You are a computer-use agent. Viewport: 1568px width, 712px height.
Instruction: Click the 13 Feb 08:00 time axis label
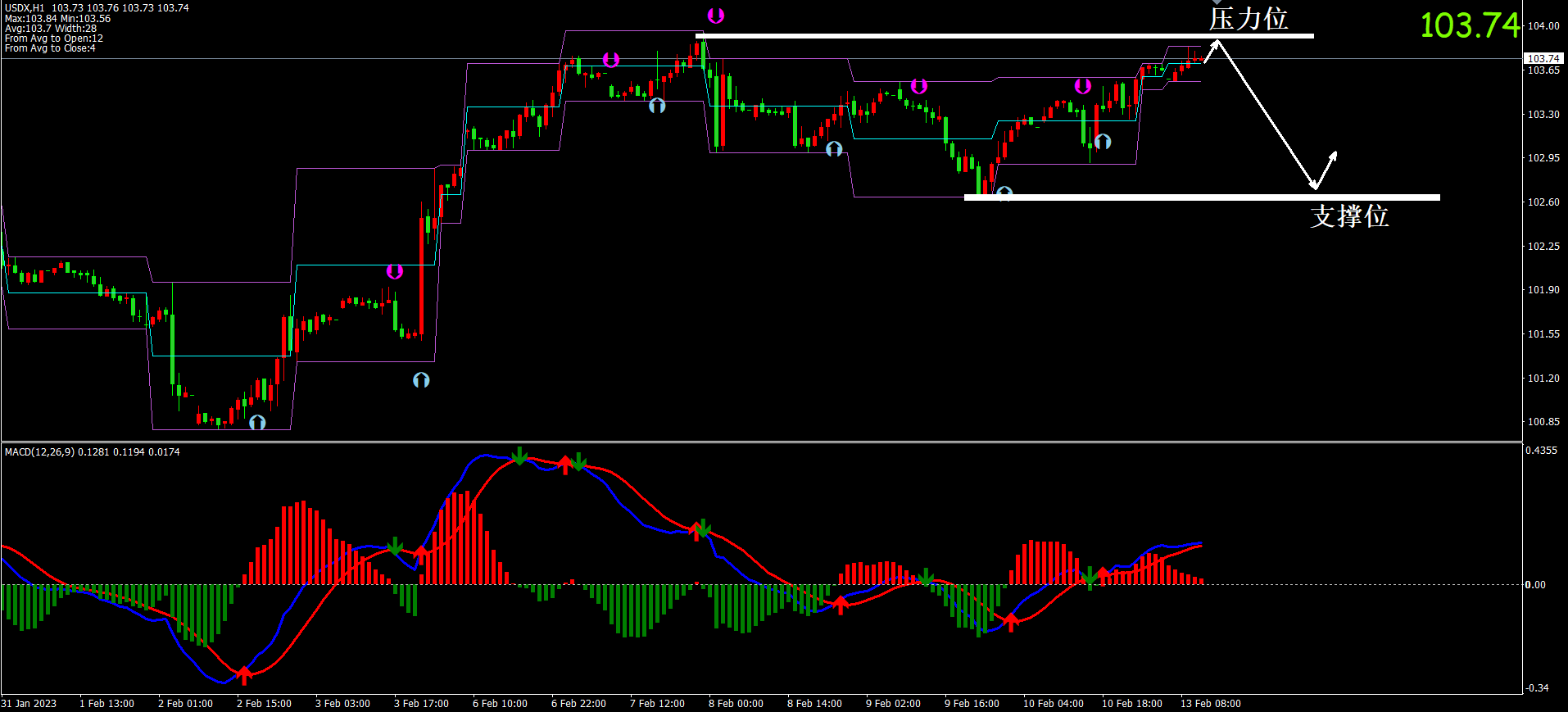pyautogui.click(x=1210, y=704)
